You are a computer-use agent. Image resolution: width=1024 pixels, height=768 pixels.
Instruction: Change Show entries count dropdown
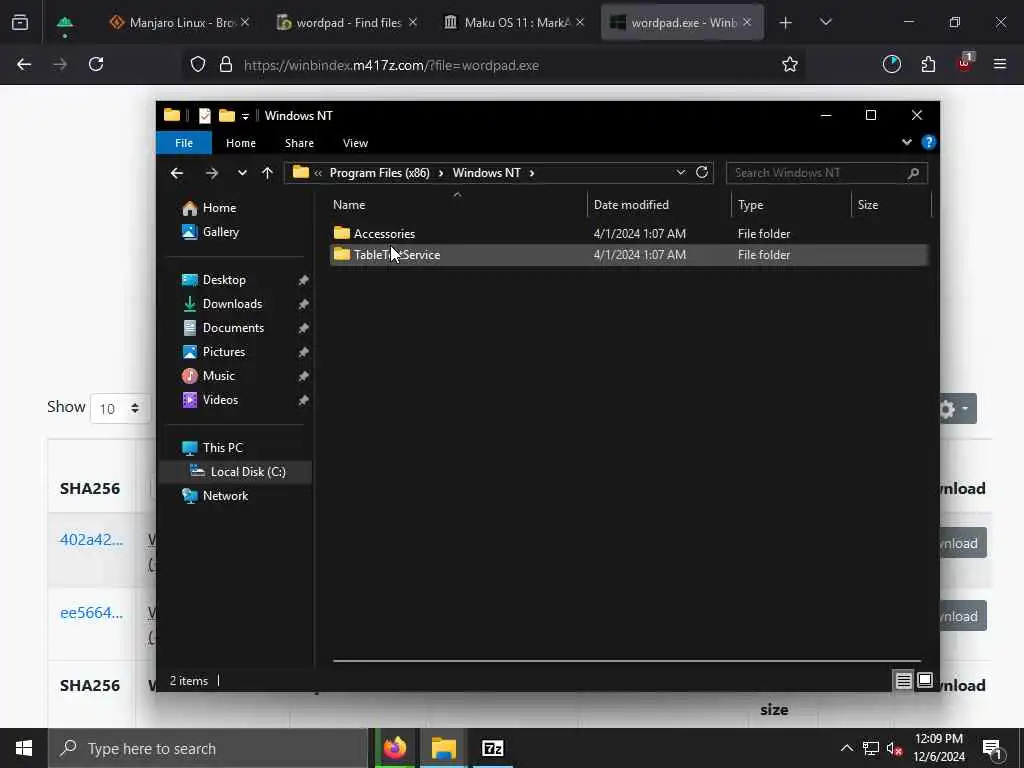tap(120, 409)
